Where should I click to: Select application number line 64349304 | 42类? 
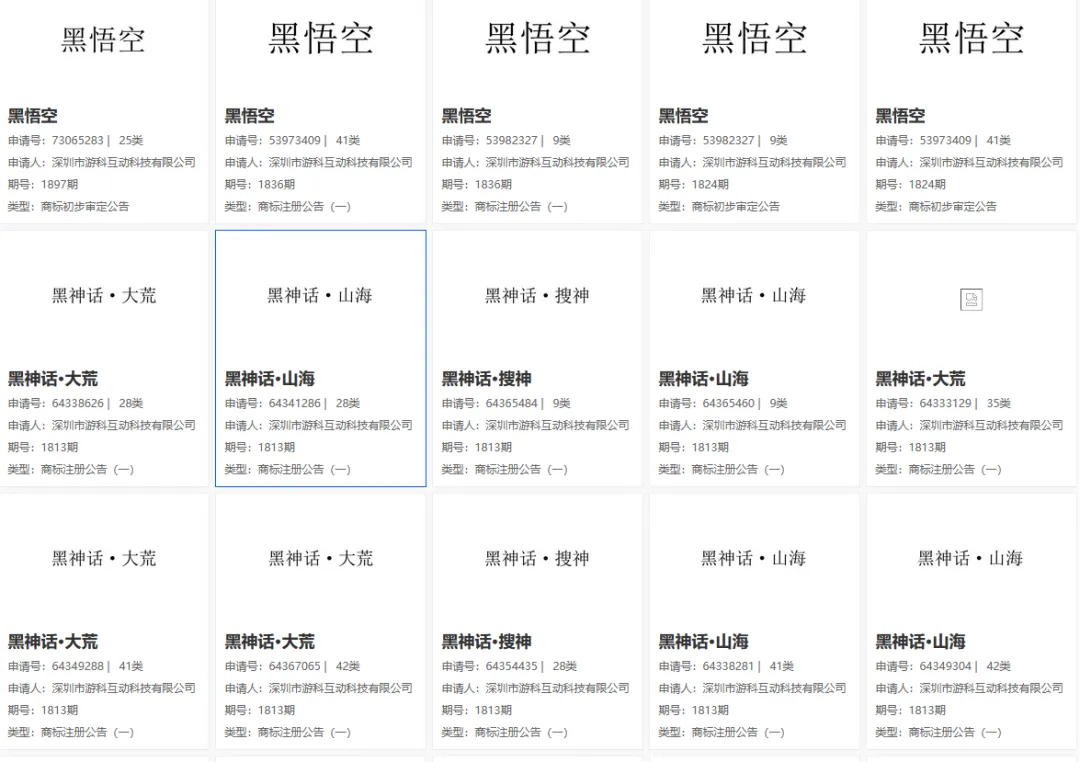(x=944, y=666)
